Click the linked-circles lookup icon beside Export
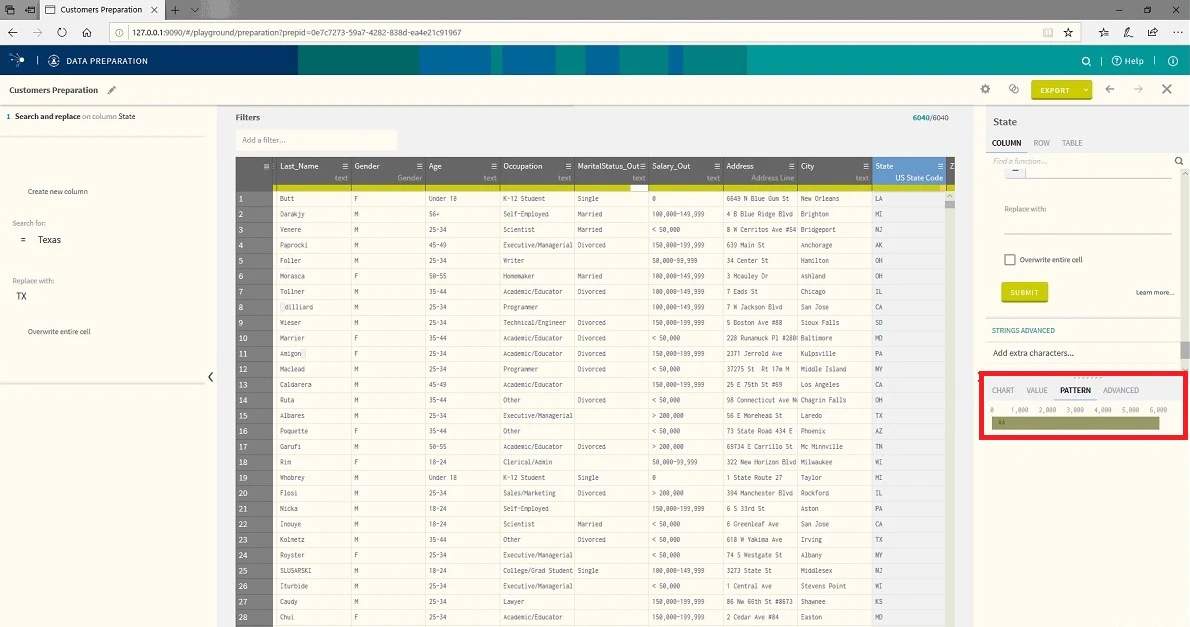 [x=1013, y=89]
